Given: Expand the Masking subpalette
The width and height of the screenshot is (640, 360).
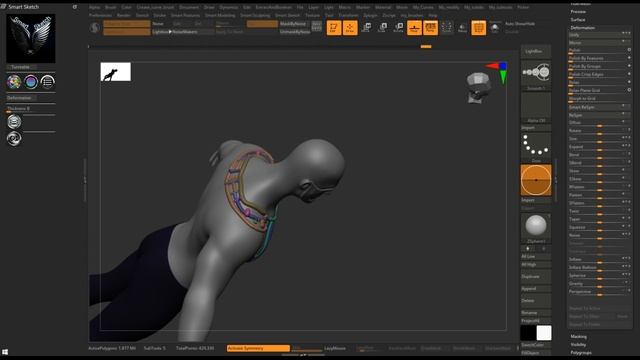Looking at the screenshot, I should coord(578,337).
